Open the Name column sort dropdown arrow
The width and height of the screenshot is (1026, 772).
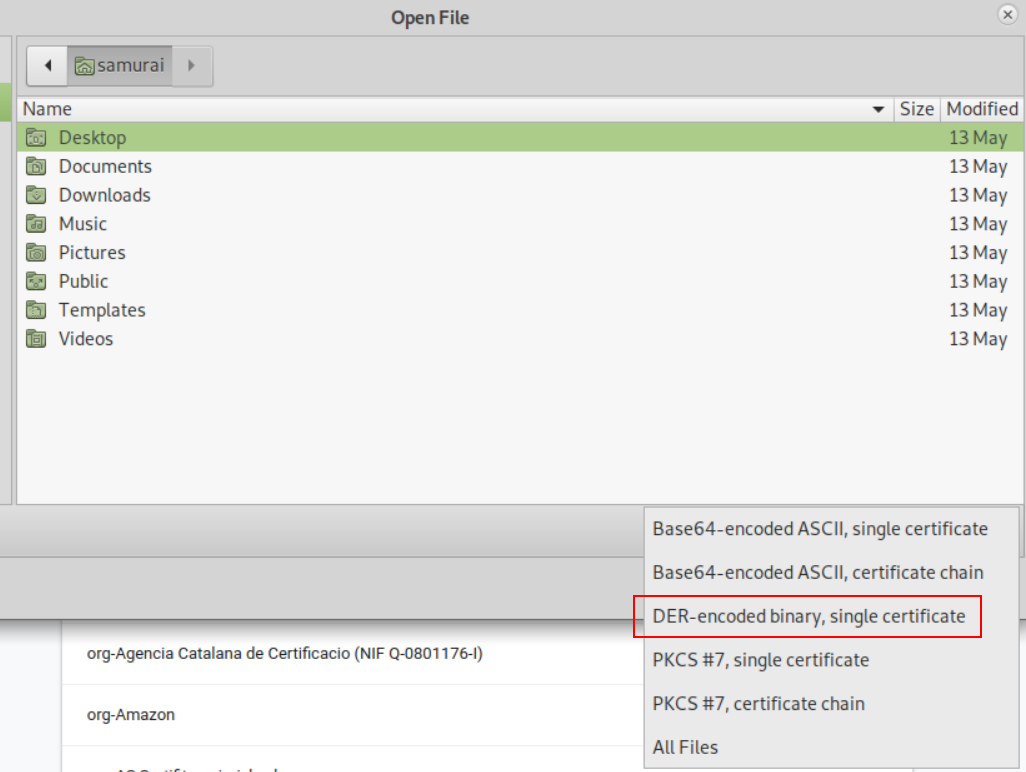coord(878,108)
